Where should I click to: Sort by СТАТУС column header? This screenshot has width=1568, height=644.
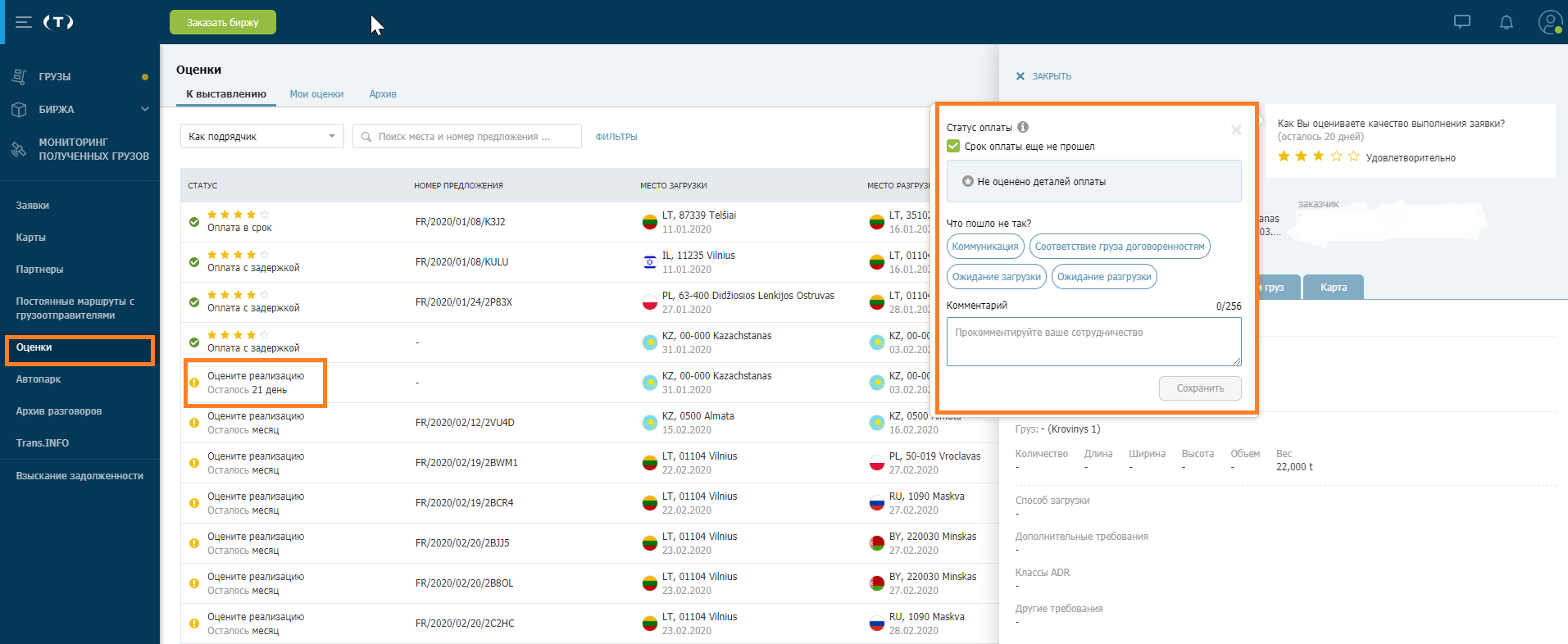pos(202,186)
